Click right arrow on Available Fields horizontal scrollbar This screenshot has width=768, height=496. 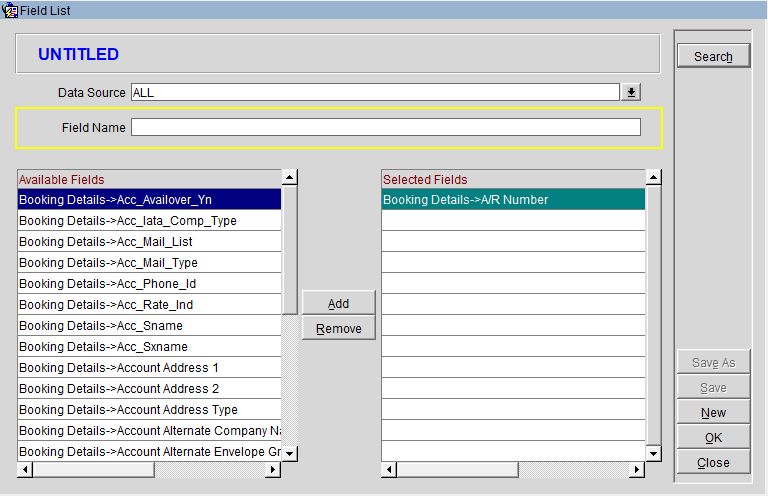pyautogui.click(x=273, y=470)
